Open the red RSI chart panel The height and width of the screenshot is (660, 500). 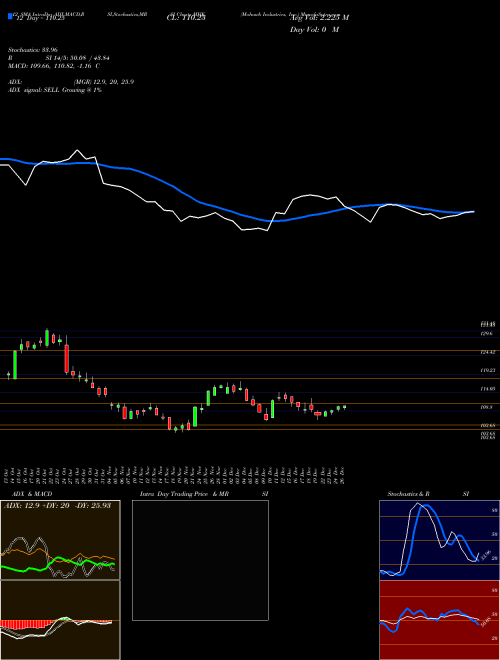pyautogui.click(x=439, y=620)
